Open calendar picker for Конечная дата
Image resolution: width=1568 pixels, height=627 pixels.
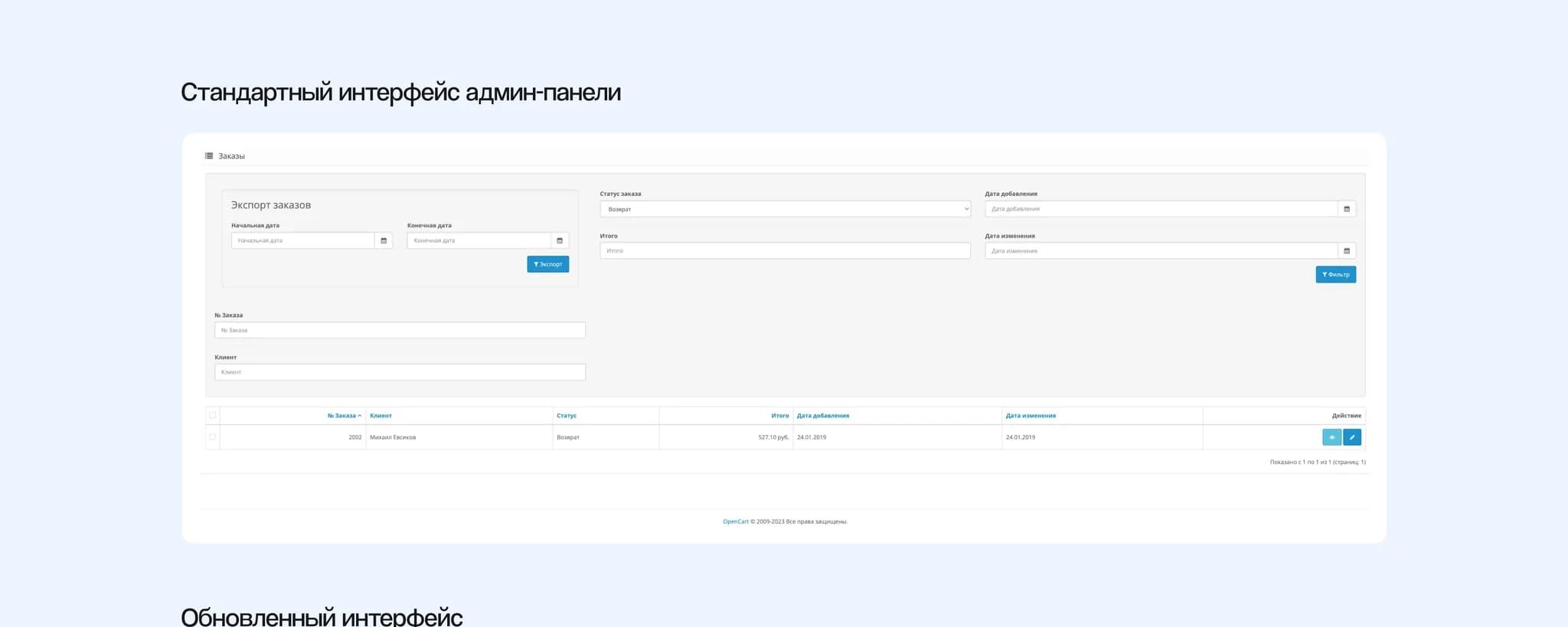click(x=560, y=240)
